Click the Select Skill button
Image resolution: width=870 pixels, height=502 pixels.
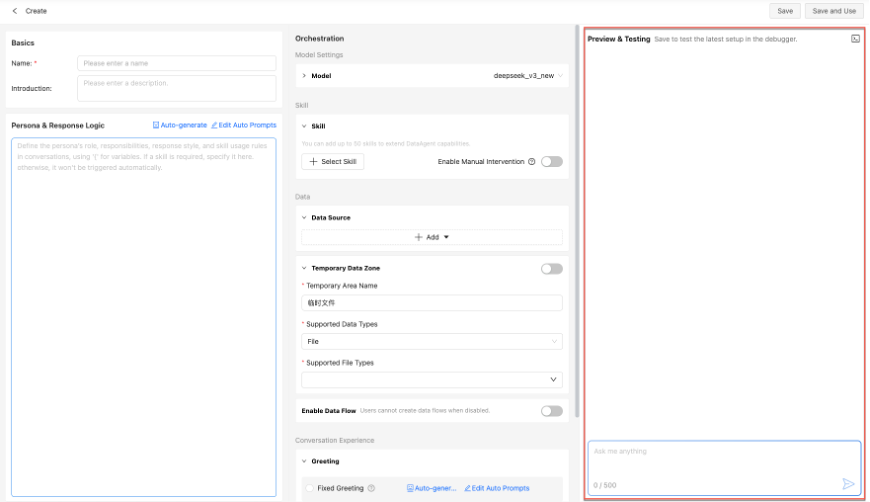pos(332,162)
